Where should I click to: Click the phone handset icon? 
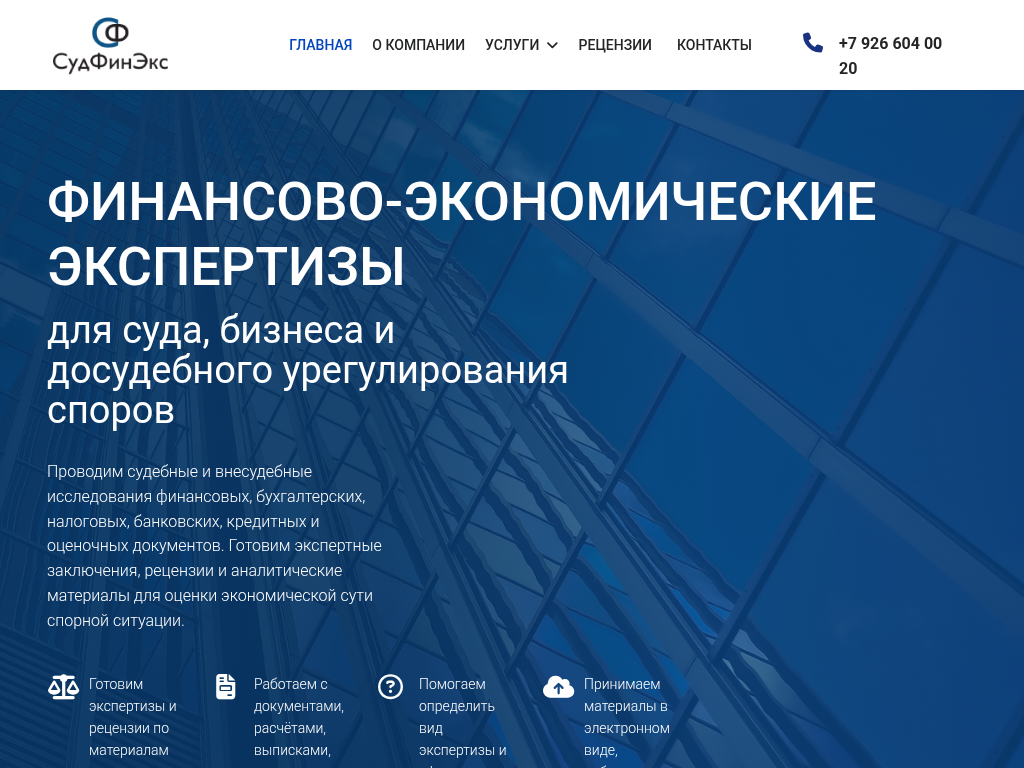[x=812, y=42]
